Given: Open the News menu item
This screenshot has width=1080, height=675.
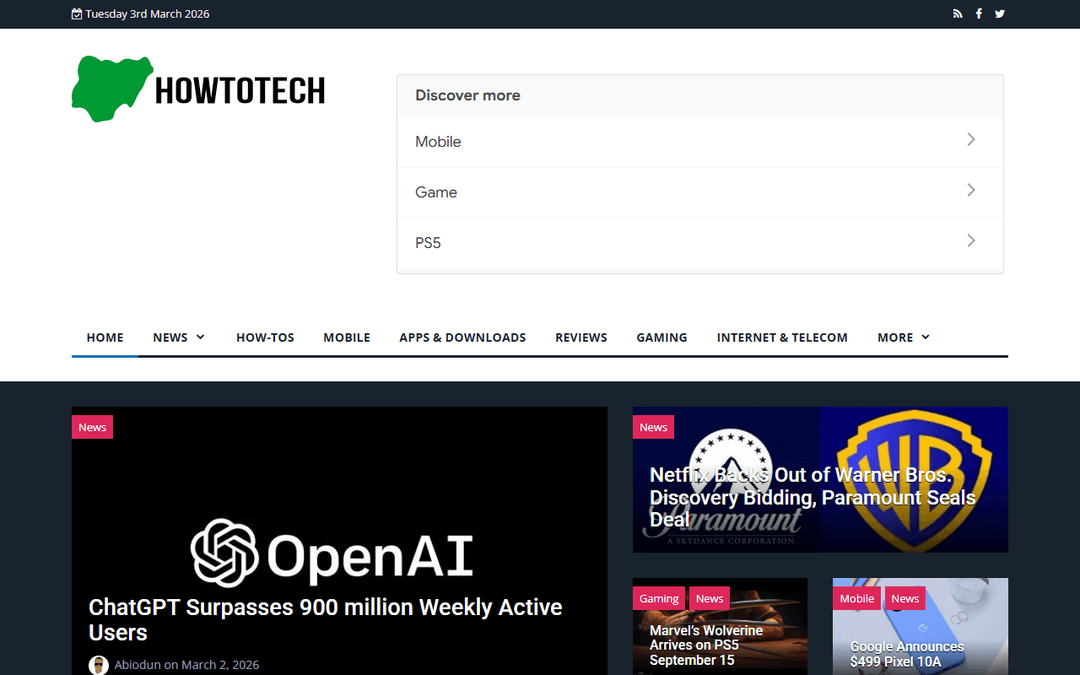Looking at the screenshot, I should (170, 338).
